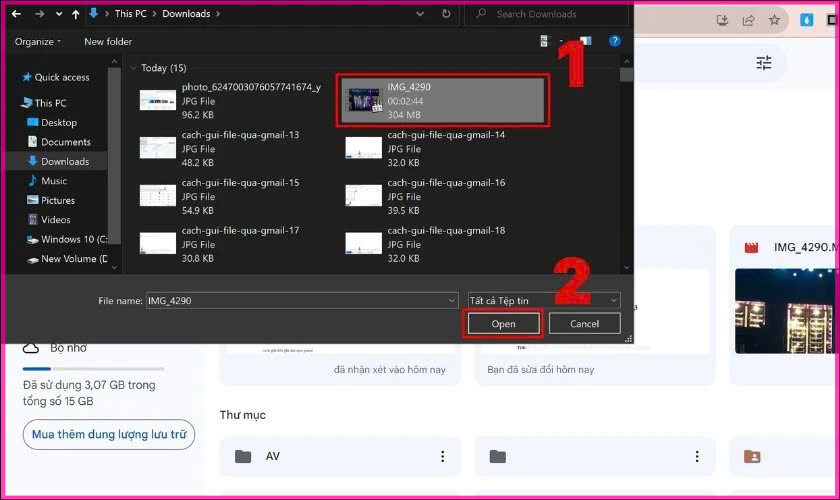Select cach-gui-file-qua-gmail-18 file
Screen dimensions: 840x500
tap(425, 244)
